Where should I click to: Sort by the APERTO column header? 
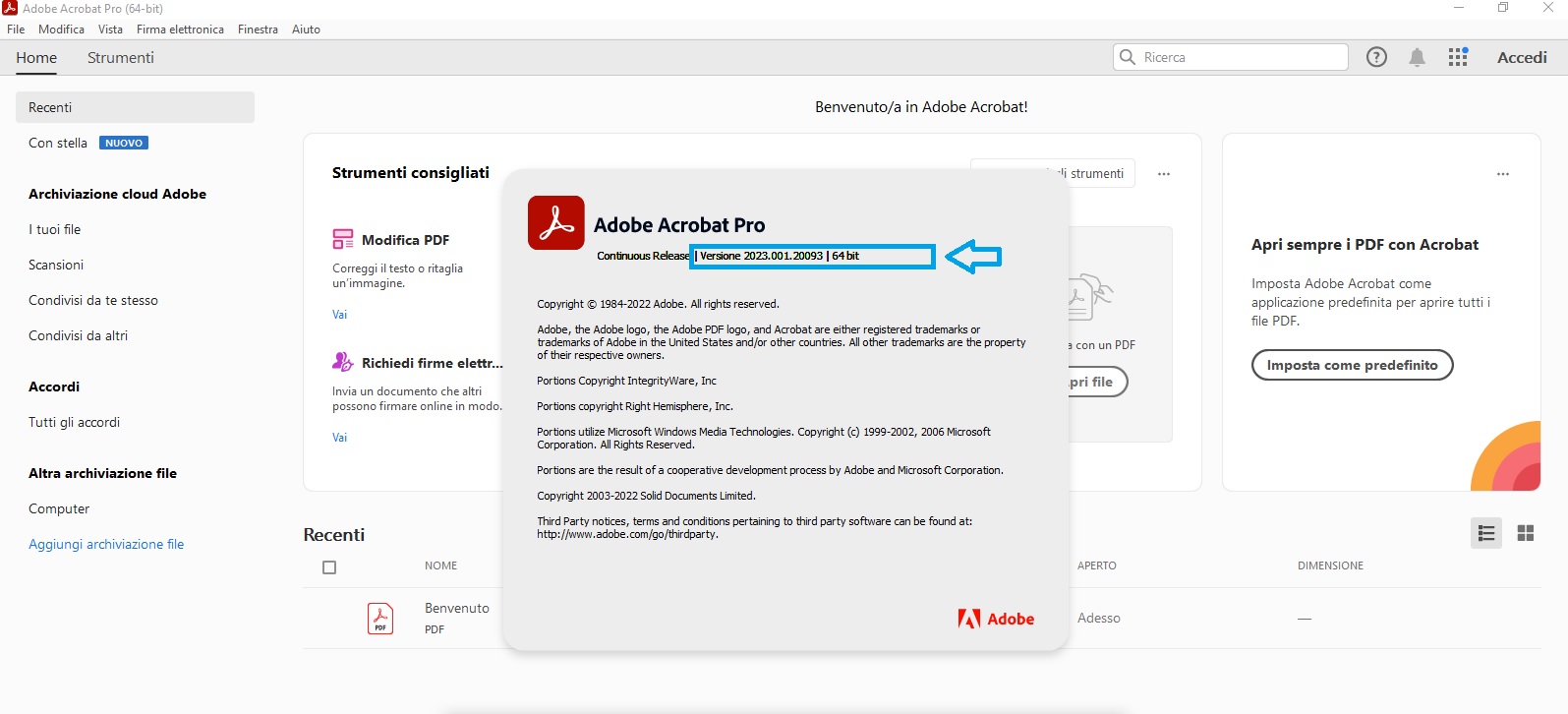click(1096, 565)
